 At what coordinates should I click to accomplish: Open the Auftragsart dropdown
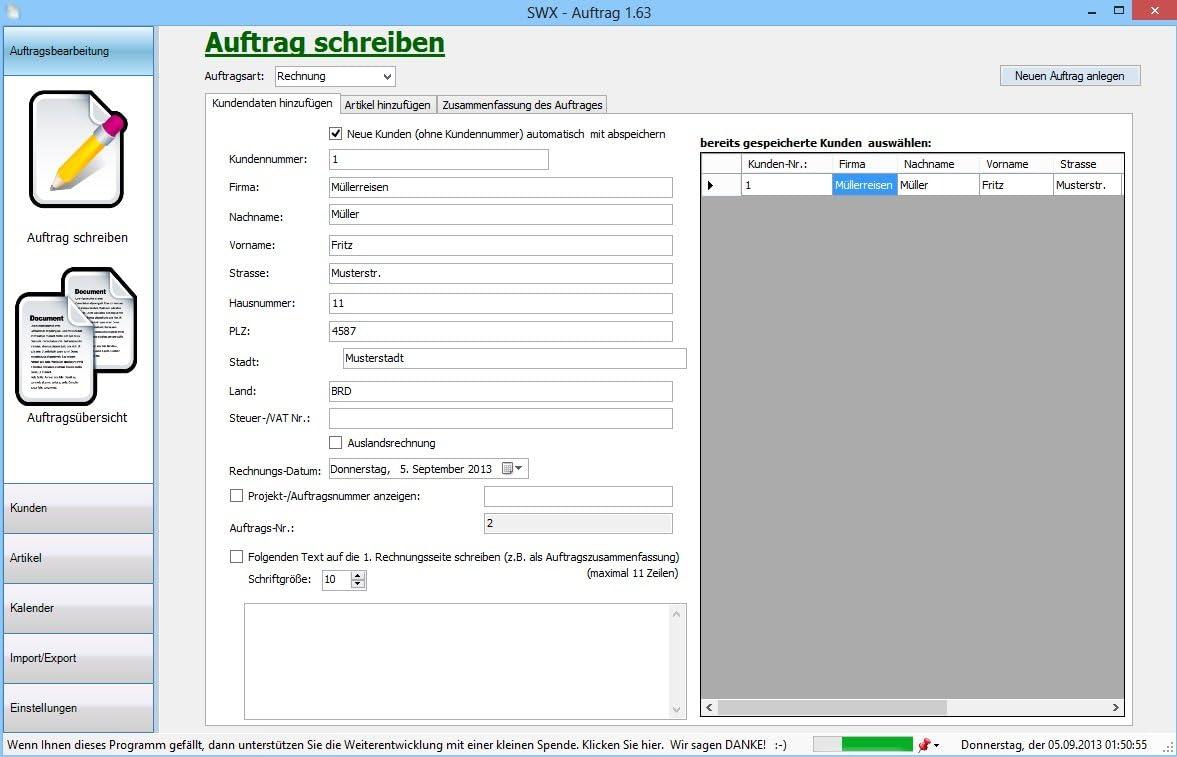point(387,76)
